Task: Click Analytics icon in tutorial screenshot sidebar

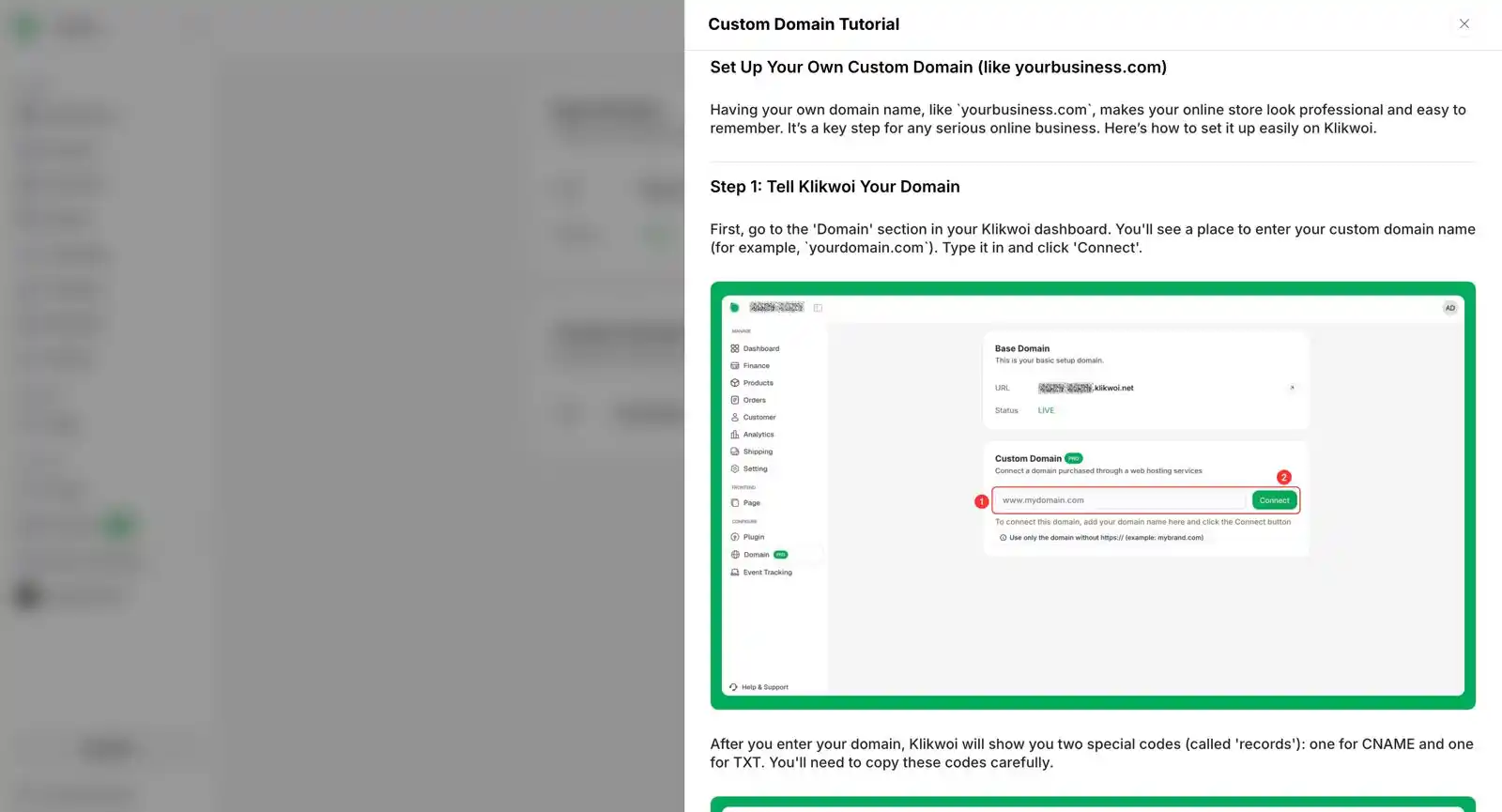Action: (735, 435)
